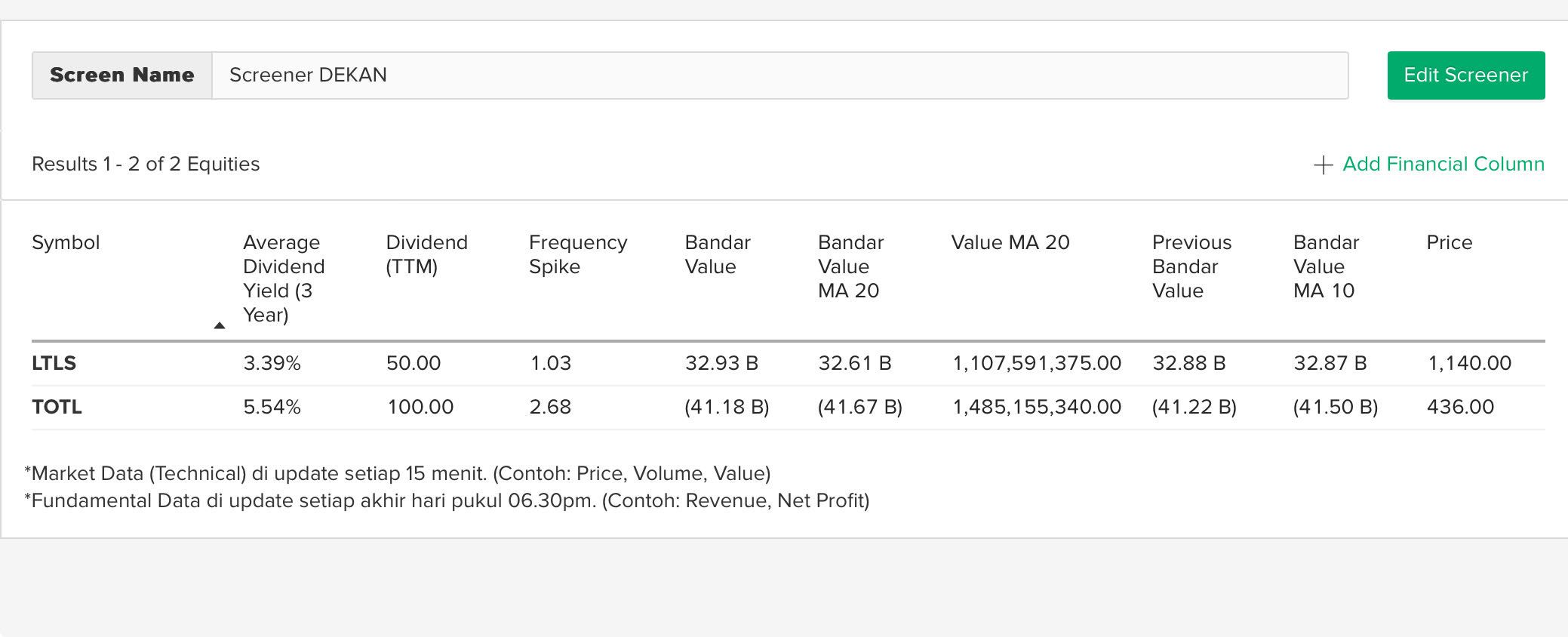Click the Screen Name label
The height and width of the screenshot is (637, 1568).
pyautogui.click(x=122, y=75)
